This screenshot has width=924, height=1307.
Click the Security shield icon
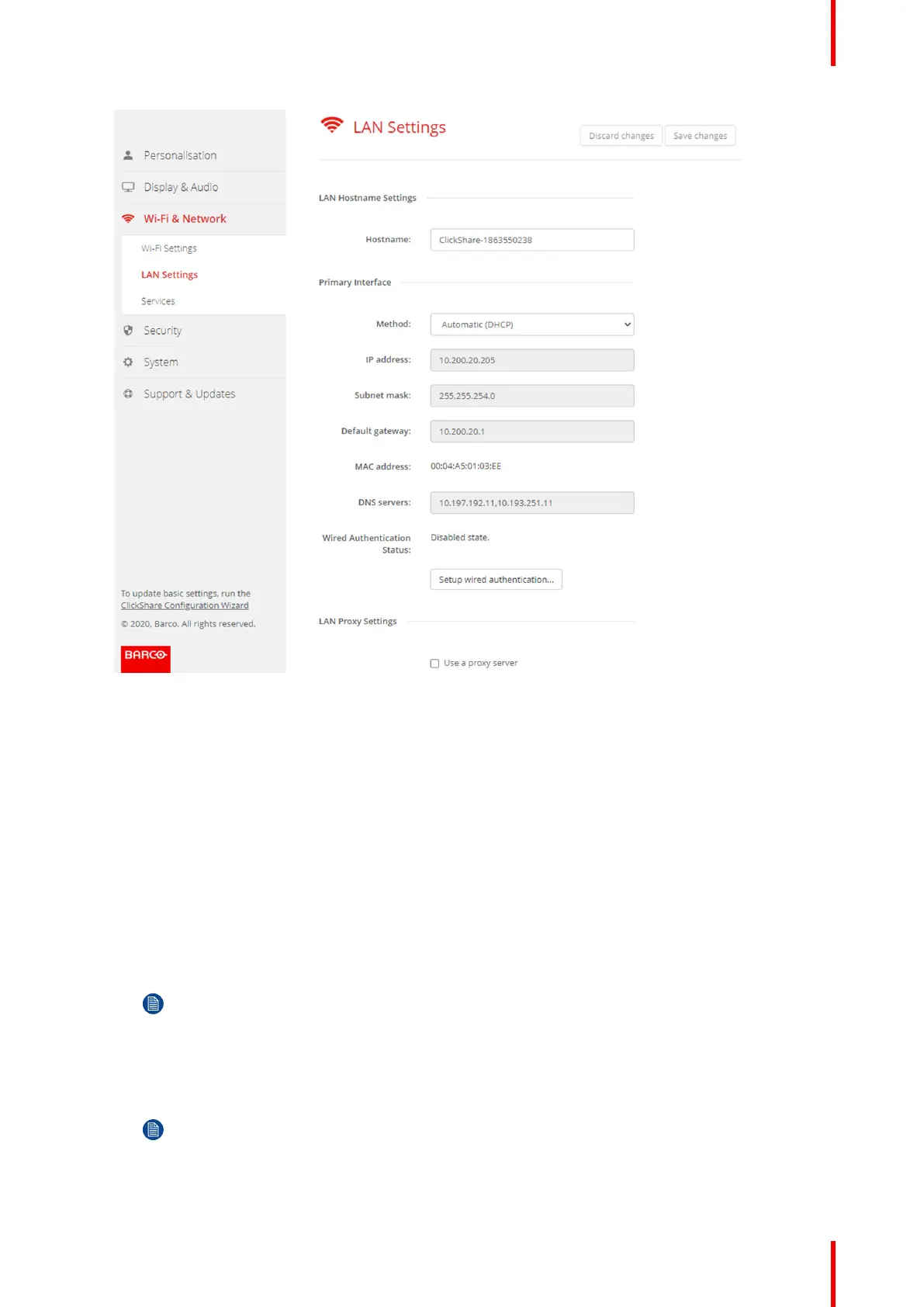coord(128,331)
